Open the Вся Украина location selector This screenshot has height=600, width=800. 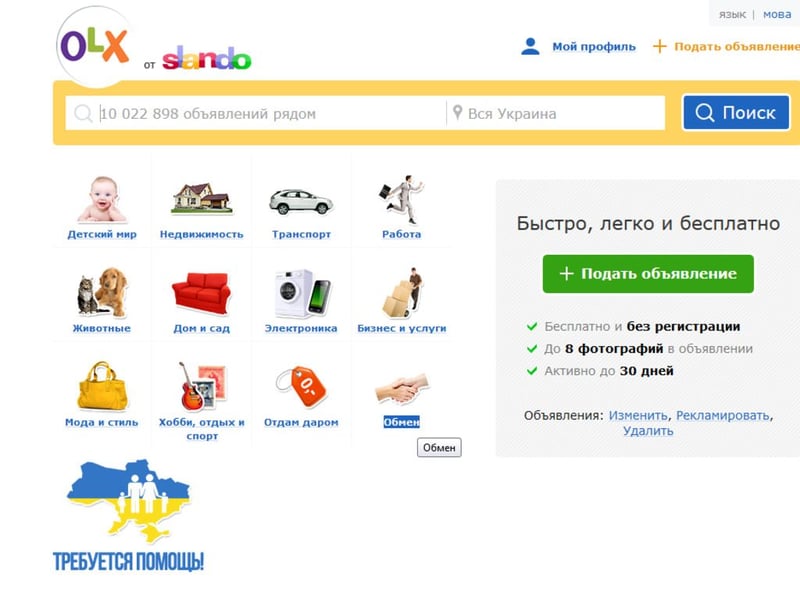click(x=556, y=113)
